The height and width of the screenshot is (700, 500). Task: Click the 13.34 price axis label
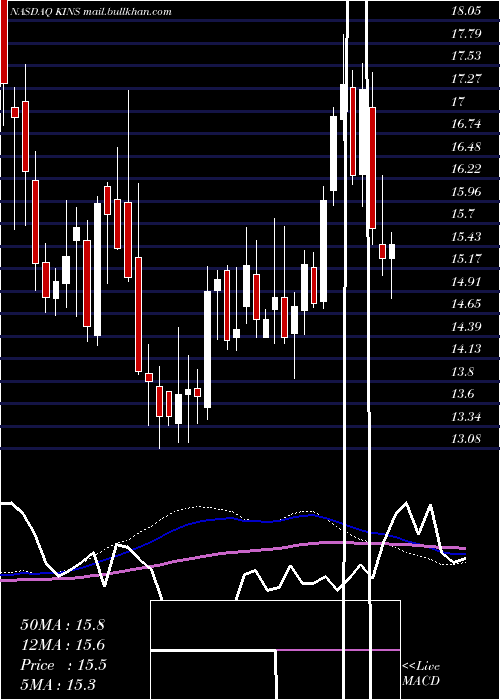[466, 417]
